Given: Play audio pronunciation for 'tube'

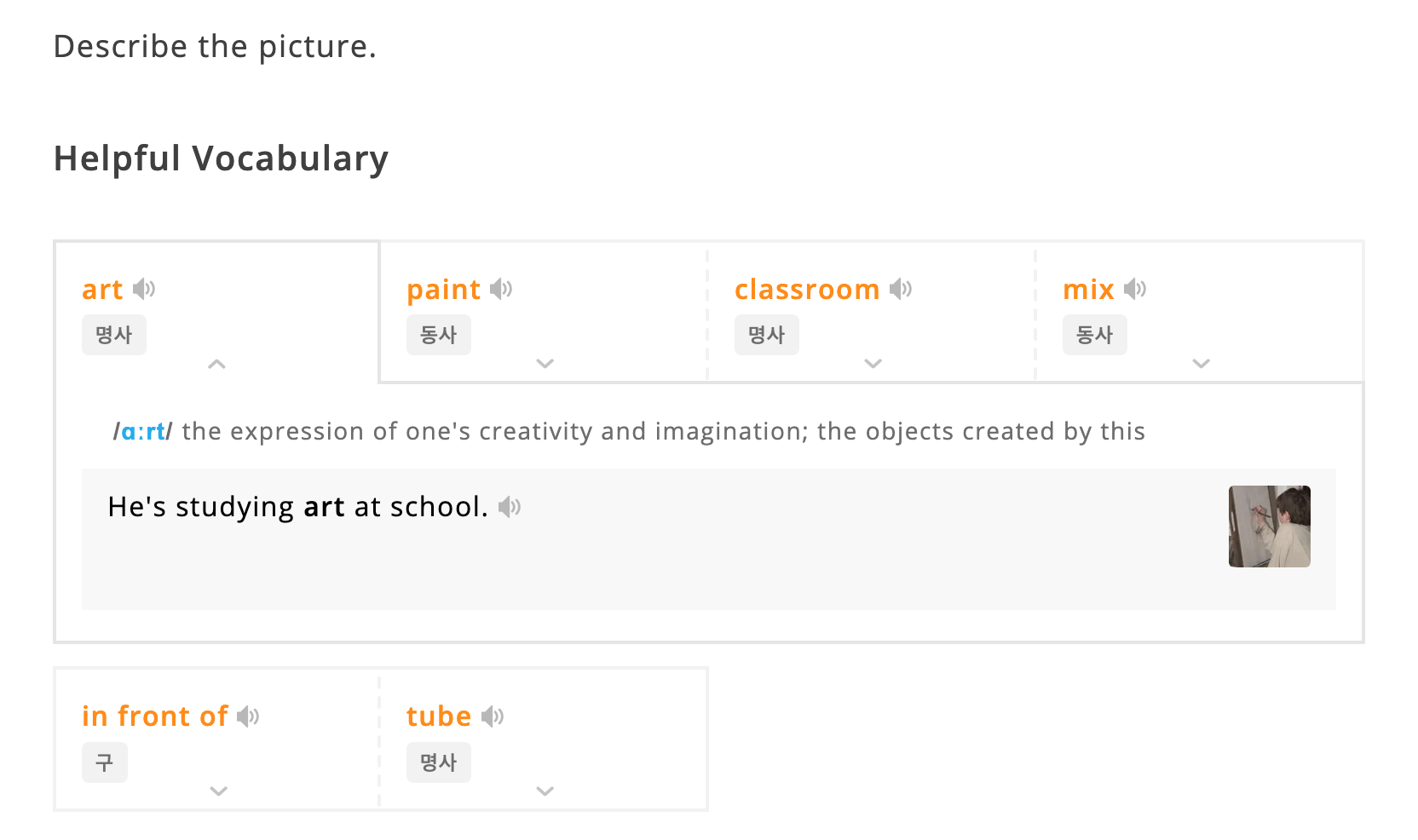Looking at the screenshot, I should (x=493, y=716).
